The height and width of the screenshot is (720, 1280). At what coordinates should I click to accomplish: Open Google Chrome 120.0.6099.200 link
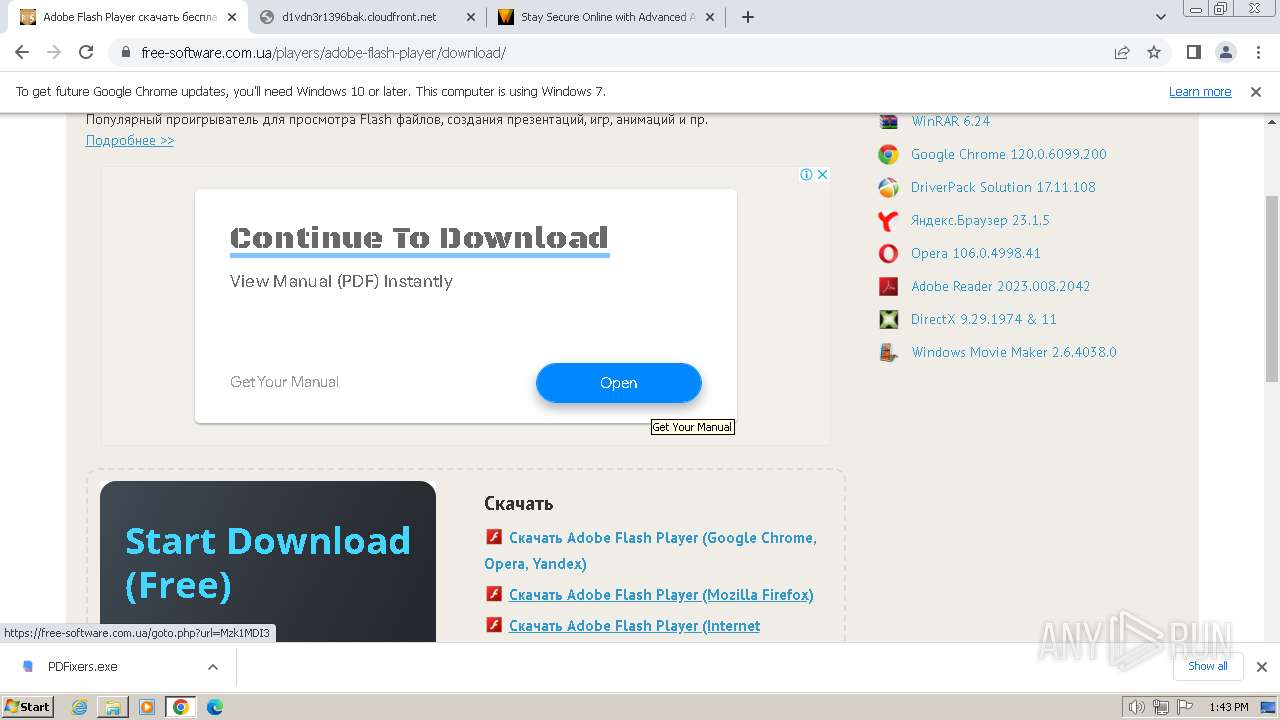(x=1009, y=154)
